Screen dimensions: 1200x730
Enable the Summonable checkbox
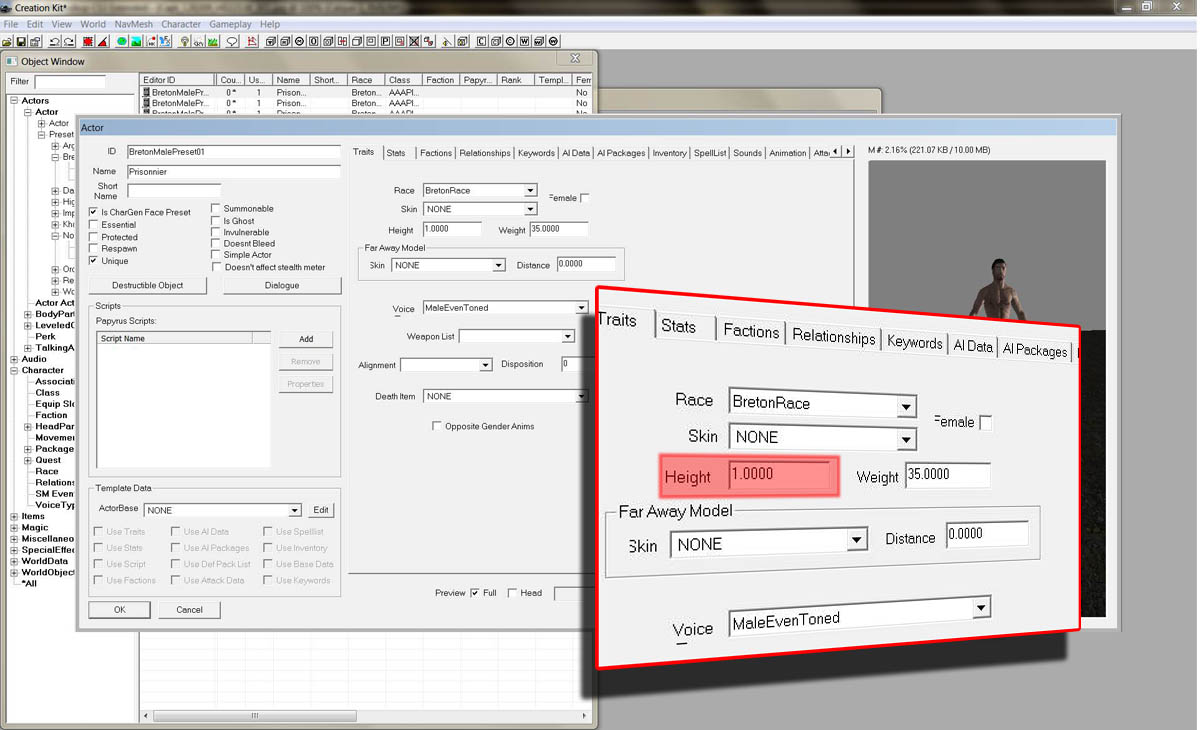pyautogui.click(x=216, y=208)
